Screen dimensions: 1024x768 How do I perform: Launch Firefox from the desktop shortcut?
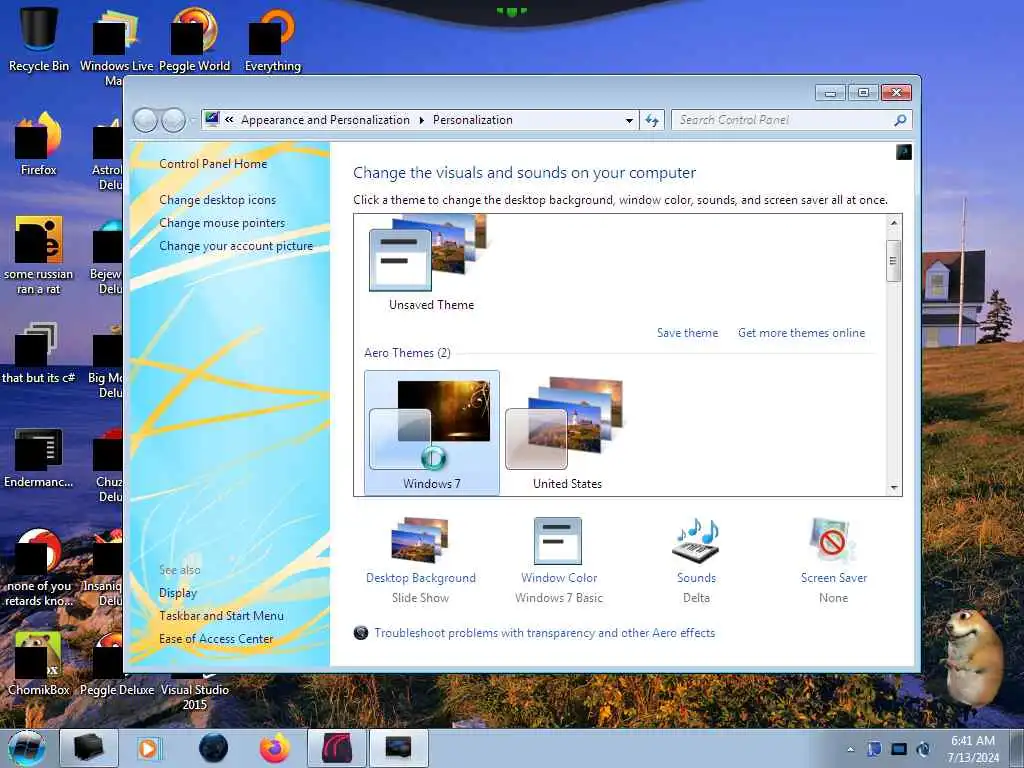39,144
